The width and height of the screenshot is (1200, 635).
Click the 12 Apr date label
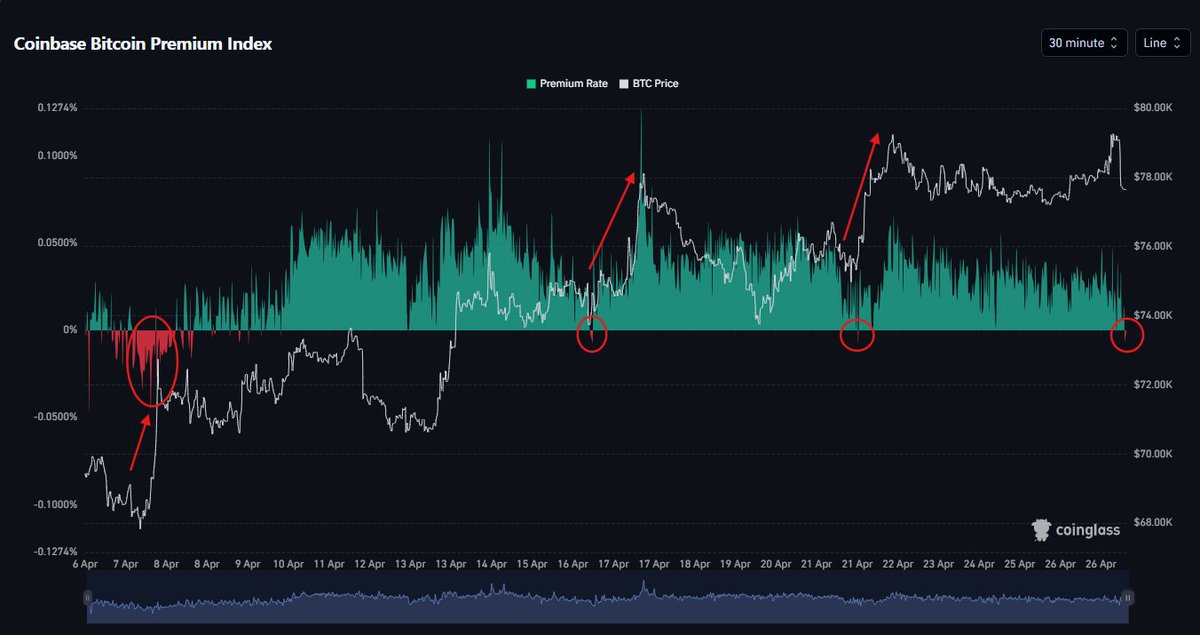pos(370,564)
